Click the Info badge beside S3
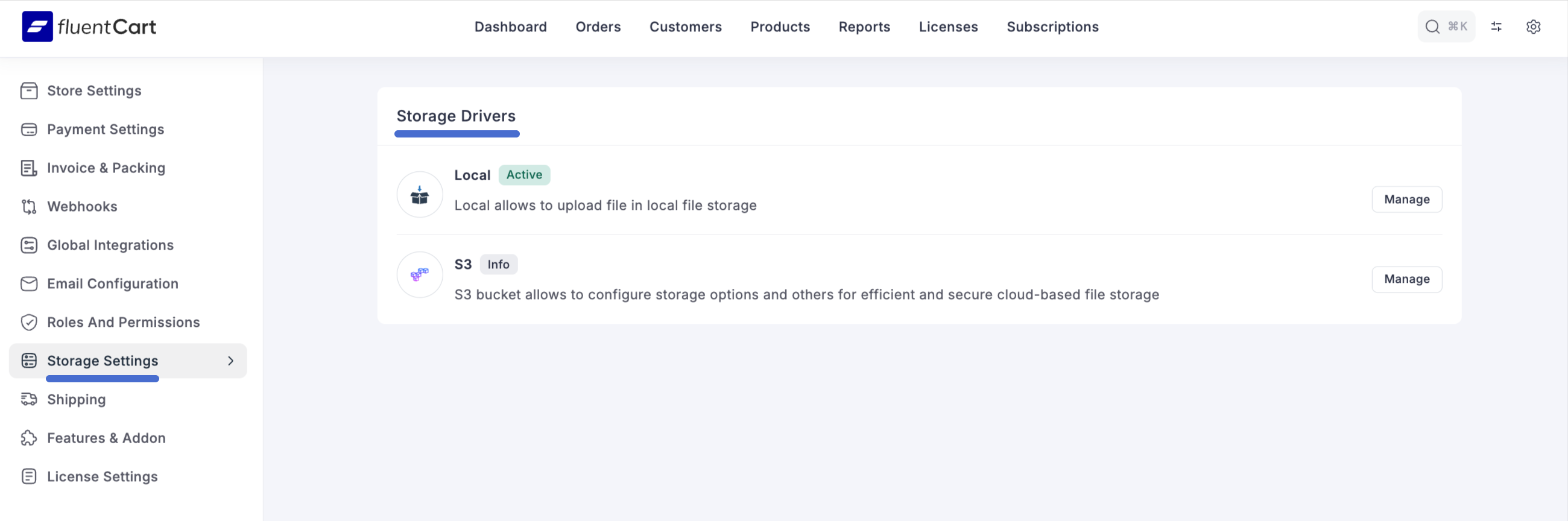This screenshot has width=1568, height=521. tap(498, 265)
